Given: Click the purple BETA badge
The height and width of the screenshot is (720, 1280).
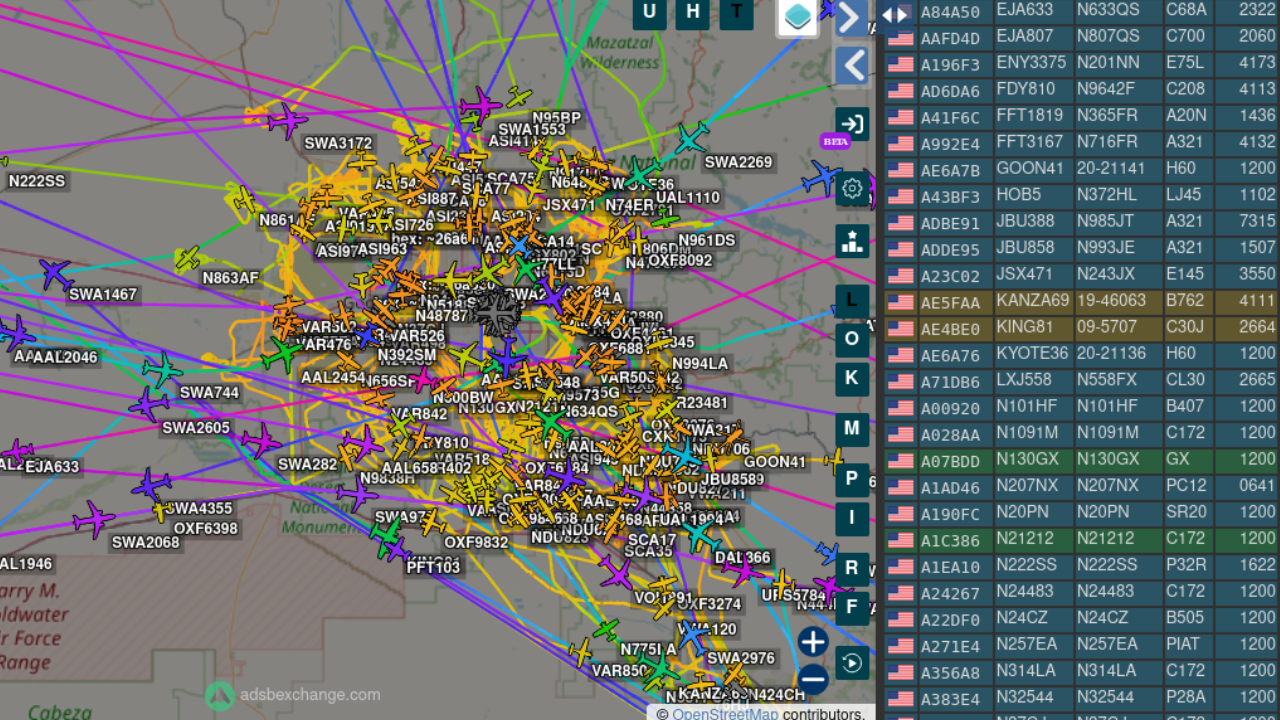Looking at the screenshot, I should [835, 141].
